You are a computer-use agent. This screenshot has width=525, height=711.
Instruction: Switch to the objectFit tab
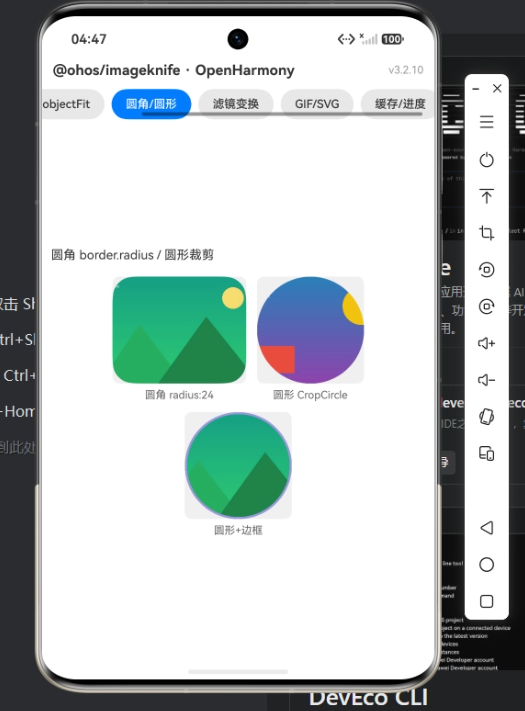[x=72, y=104]
